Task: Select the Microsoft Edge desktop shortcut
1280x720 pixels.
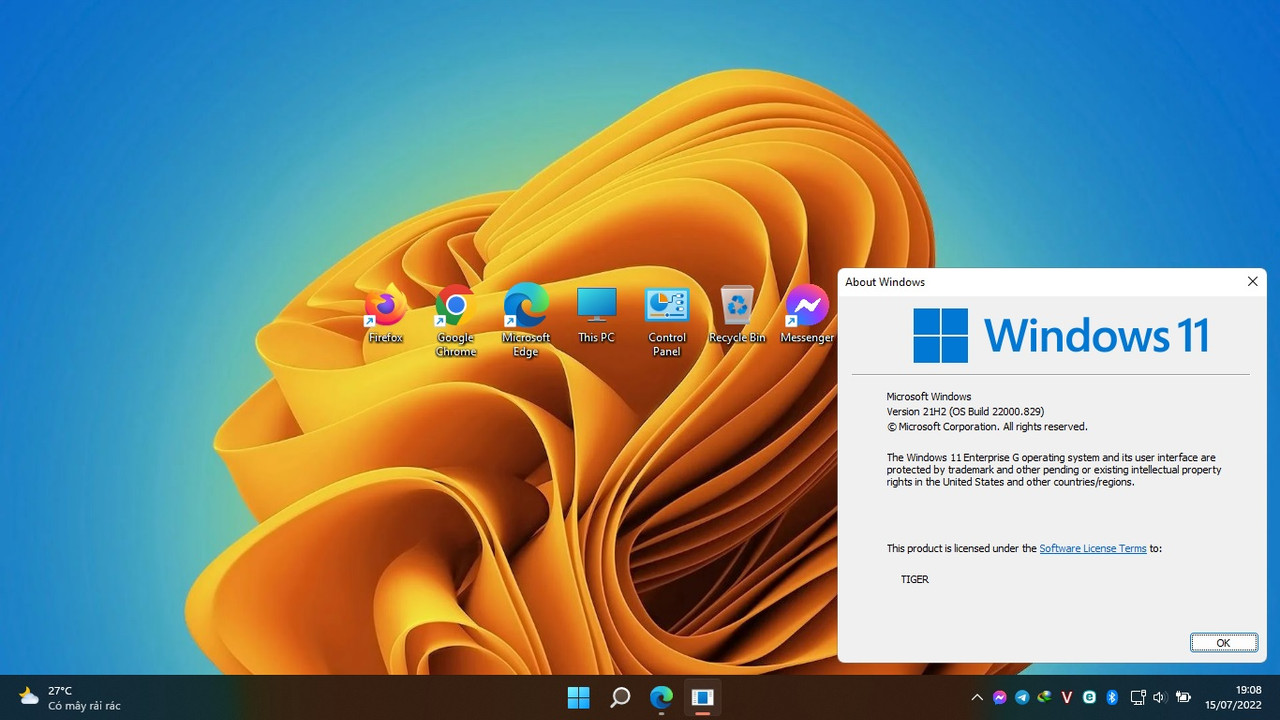Action: point(526,321)
